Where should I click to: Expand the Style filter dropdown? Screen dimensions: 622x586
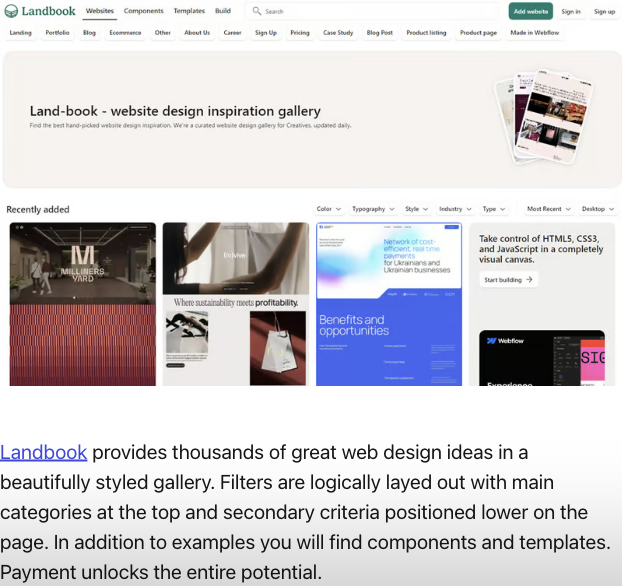(x=416, y=209)
